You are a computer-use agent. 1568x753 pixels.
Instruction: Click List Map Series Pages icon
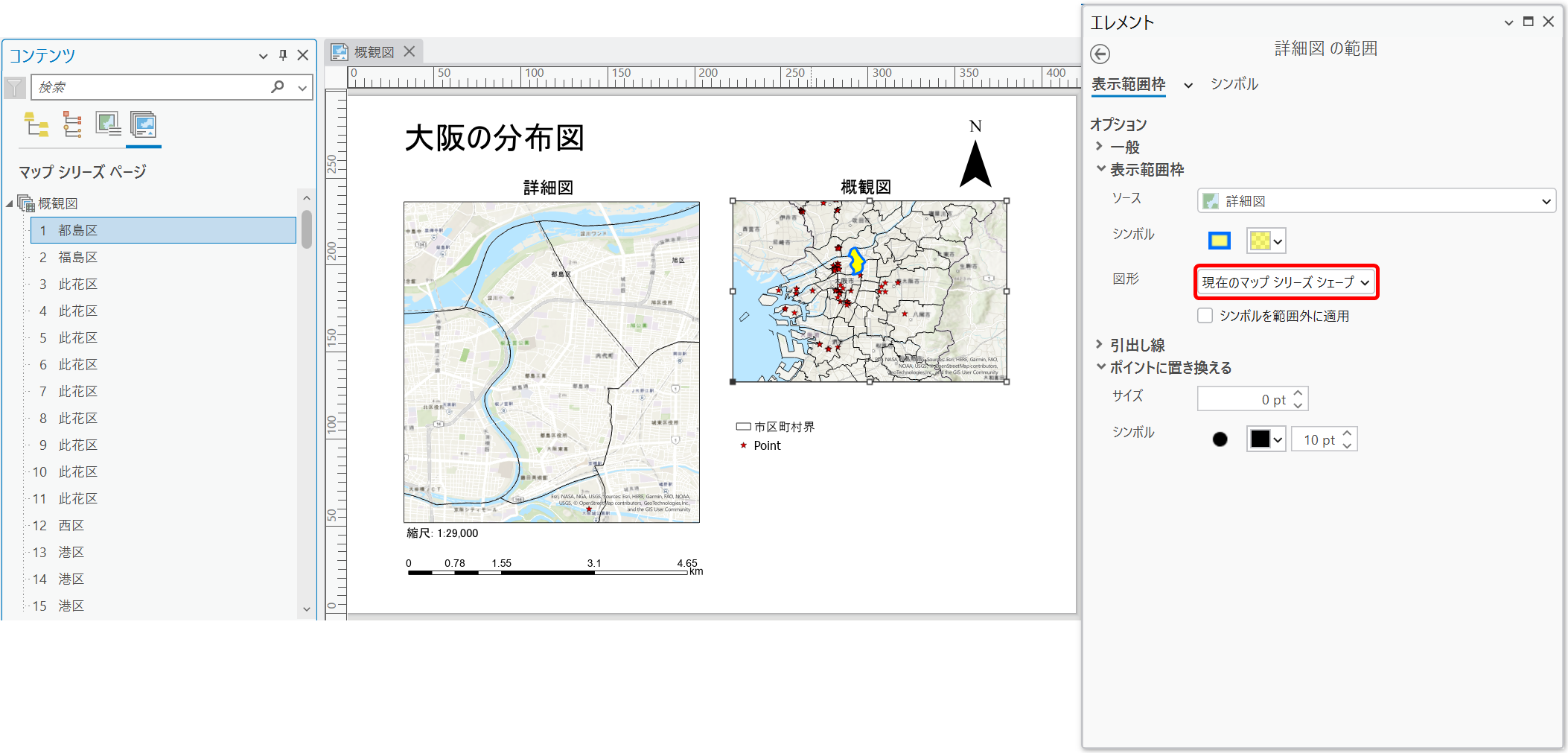(x=143, y=125)
